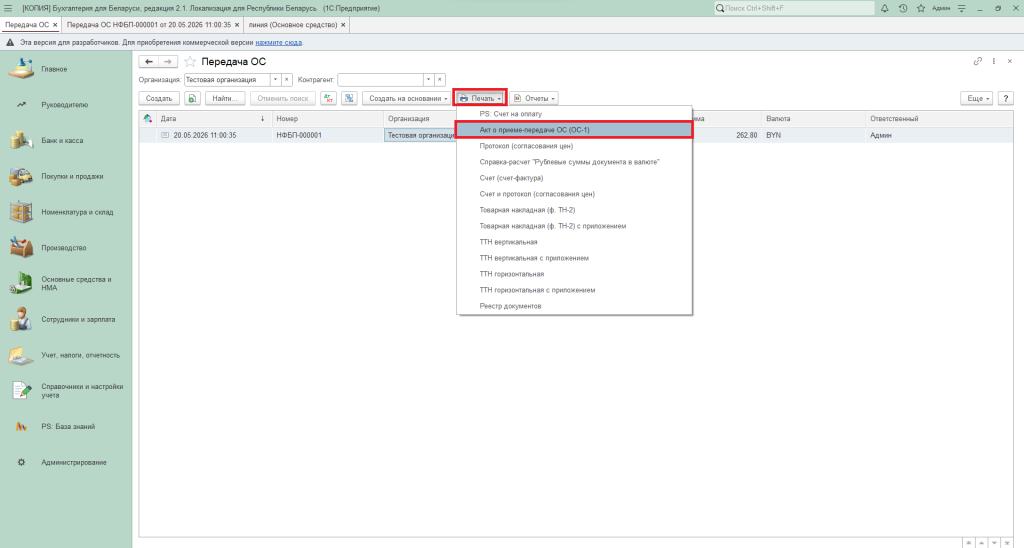The image size is (1024, 548).
Task: Click the Контрагент input field
Action: point(380,80)
